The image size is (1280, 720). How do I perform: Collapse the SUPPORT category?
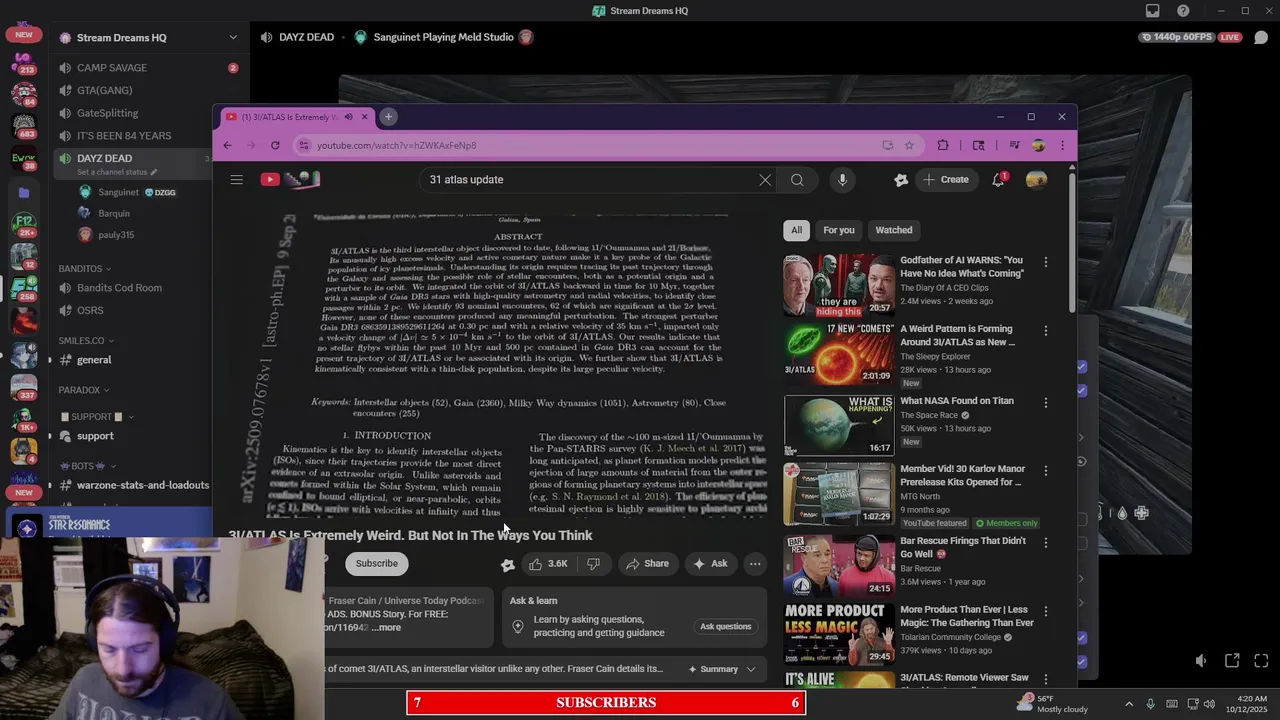click(96, 417)
